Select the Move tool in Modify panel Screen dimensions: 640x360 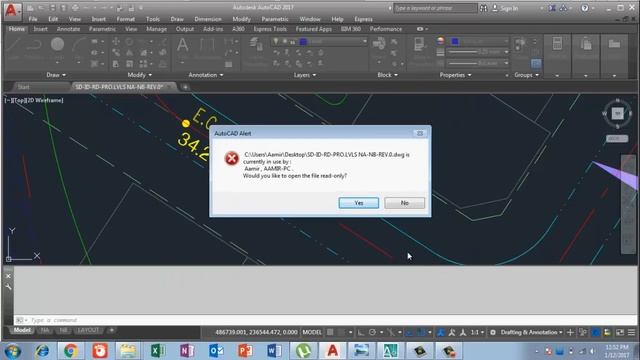(x=116, y=41)
